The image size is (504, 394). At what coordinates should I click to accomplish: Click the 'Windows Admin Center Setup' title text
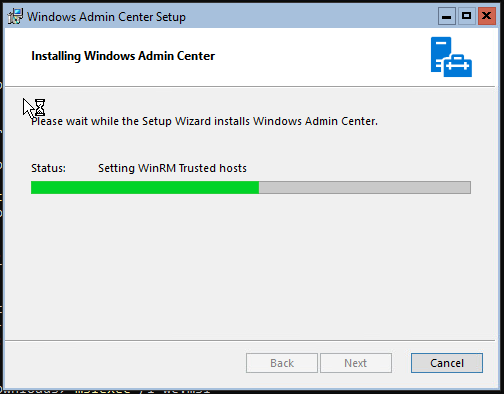(106, 17)
